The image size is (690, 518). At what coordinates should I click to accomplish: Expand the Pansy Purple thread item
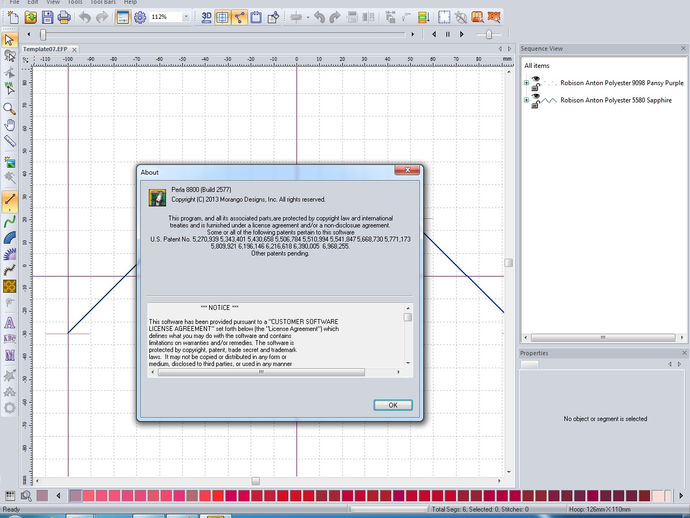point(526,83)
